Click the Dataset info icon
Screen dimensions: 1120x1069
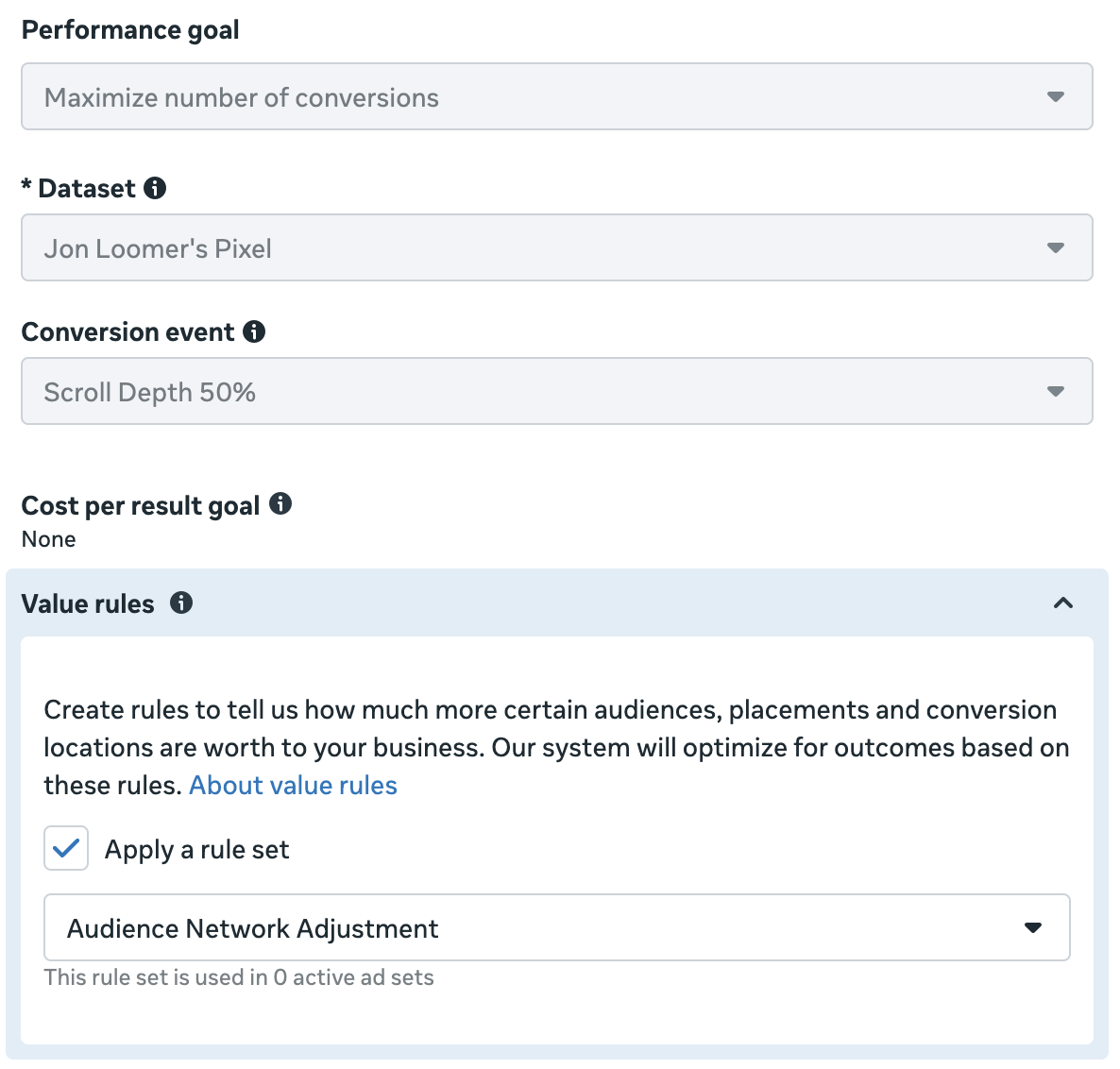[x=155, y=188]
